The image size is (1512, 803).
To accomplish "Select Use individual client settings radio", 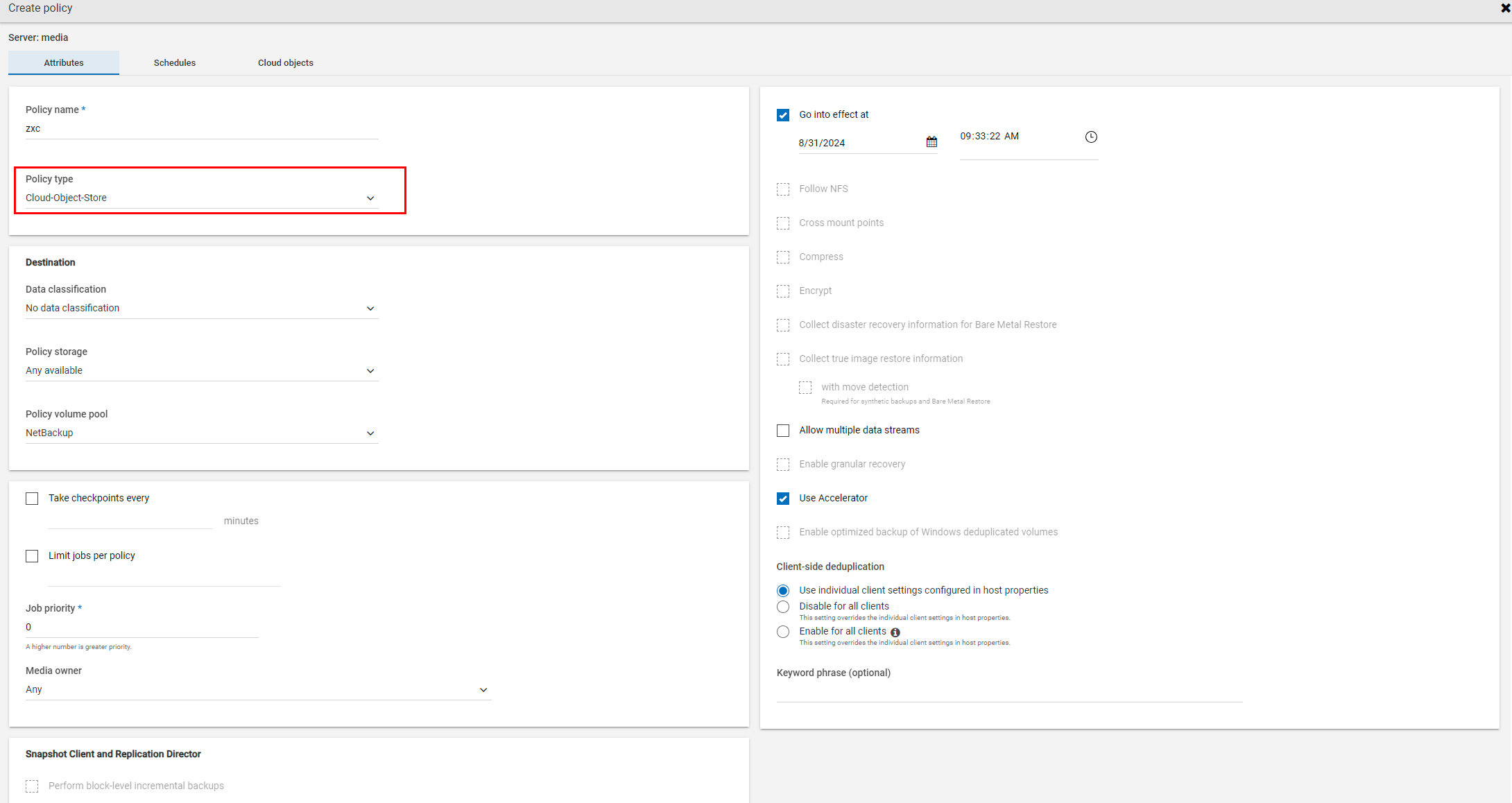I will pos(783,591).
